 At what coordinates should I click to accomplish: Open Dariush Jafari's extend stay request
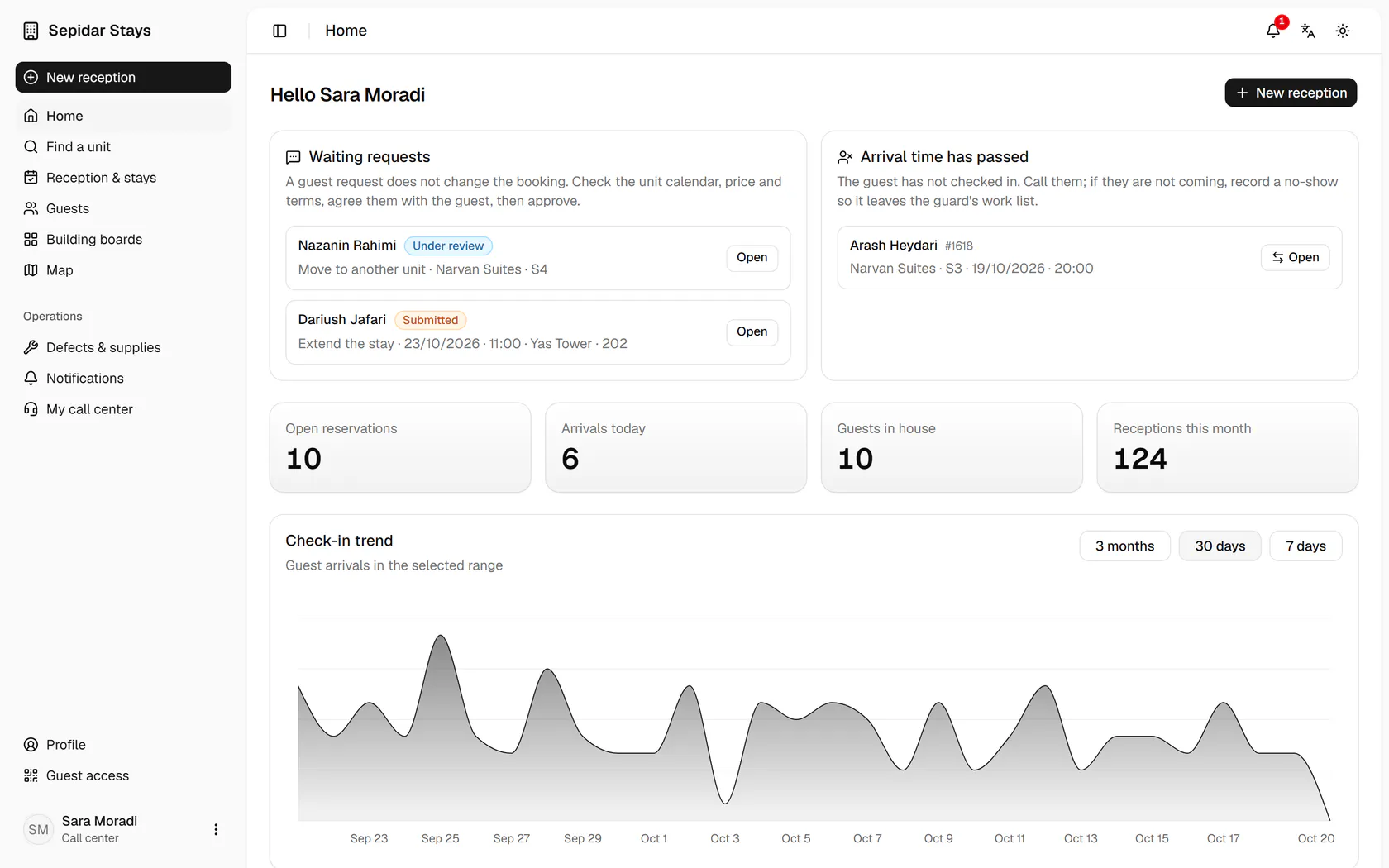[x=752, y=331]
